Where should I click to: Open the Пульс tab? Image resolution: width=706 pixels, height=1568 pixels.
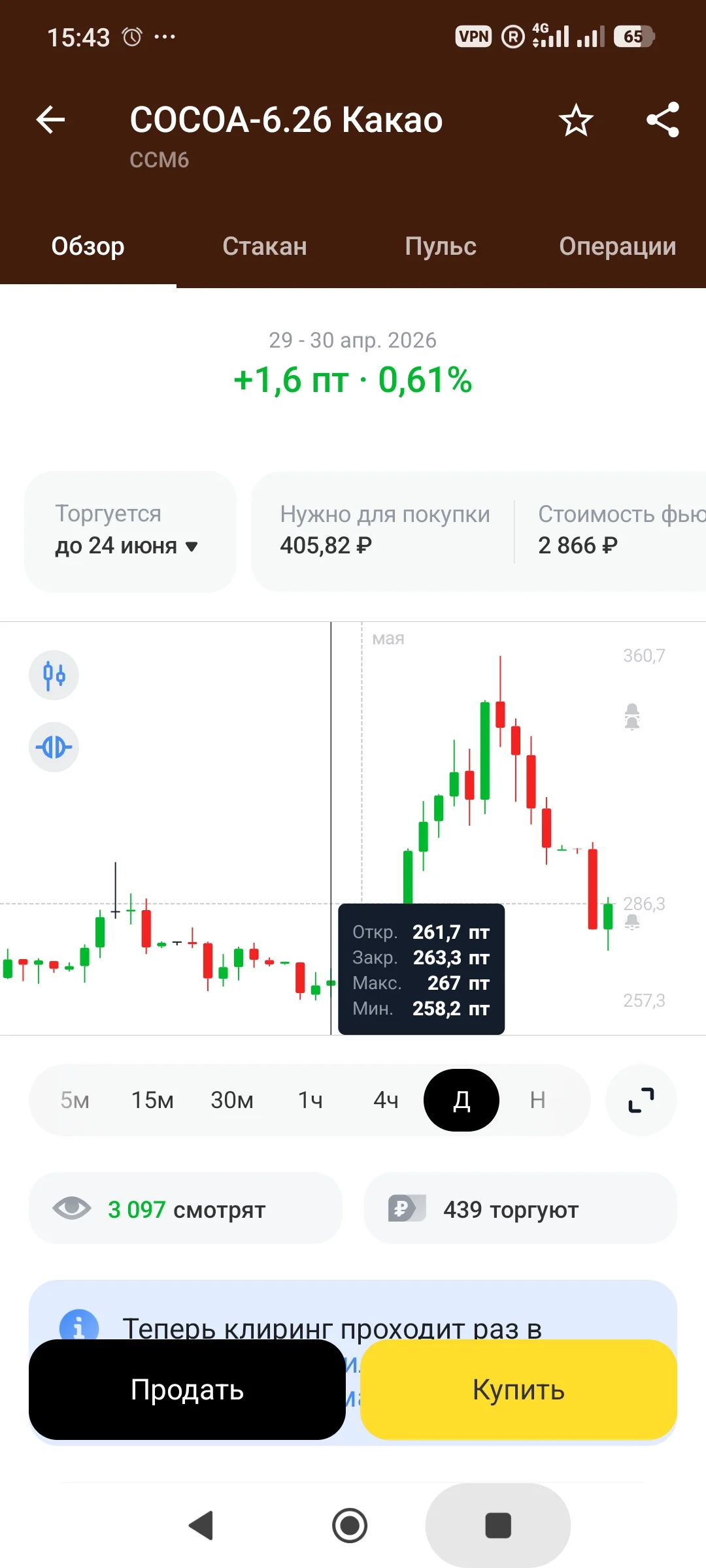pos(441,246)
